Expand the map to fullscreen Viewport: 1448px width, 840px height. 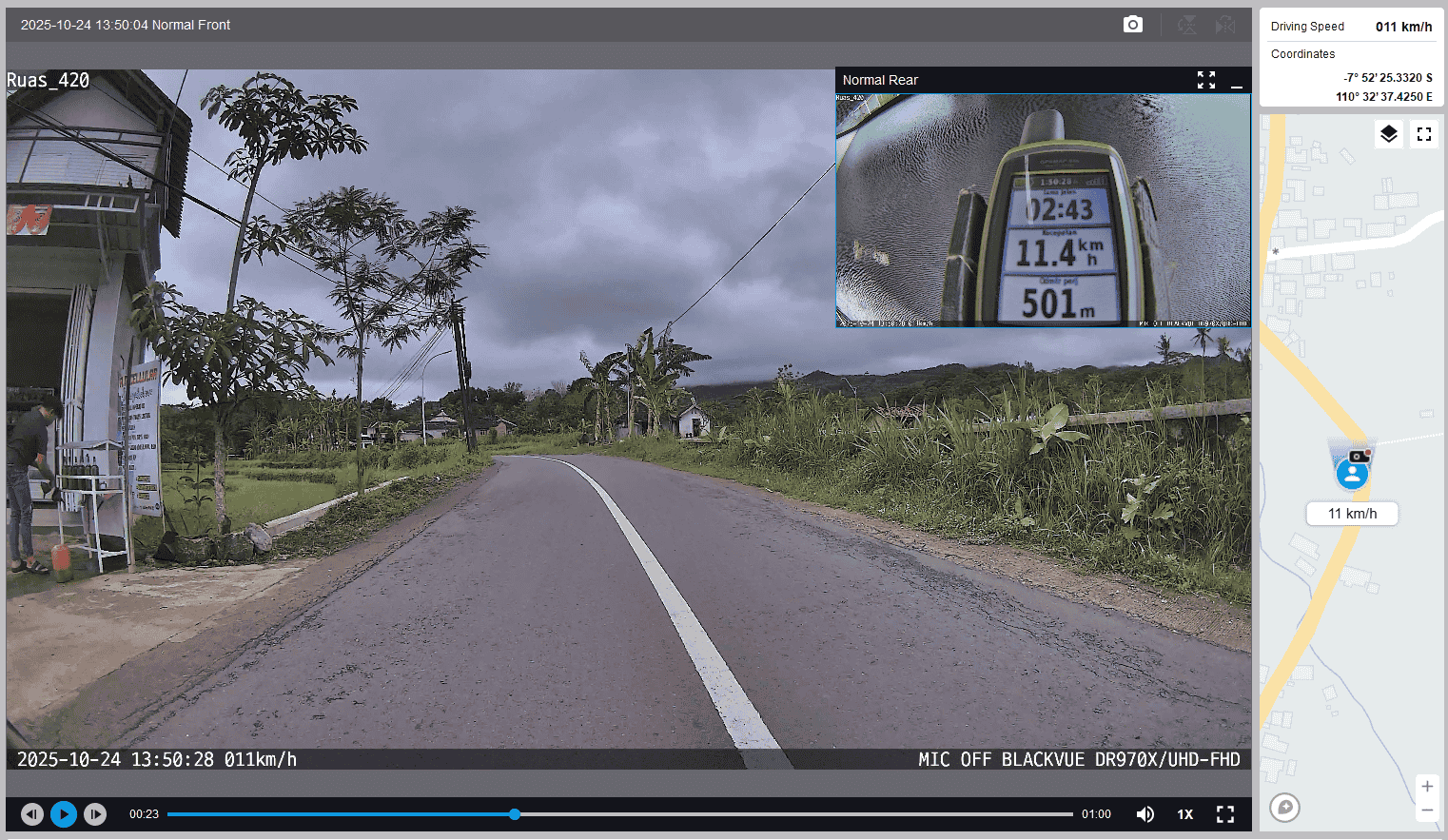pos(1424,134)
